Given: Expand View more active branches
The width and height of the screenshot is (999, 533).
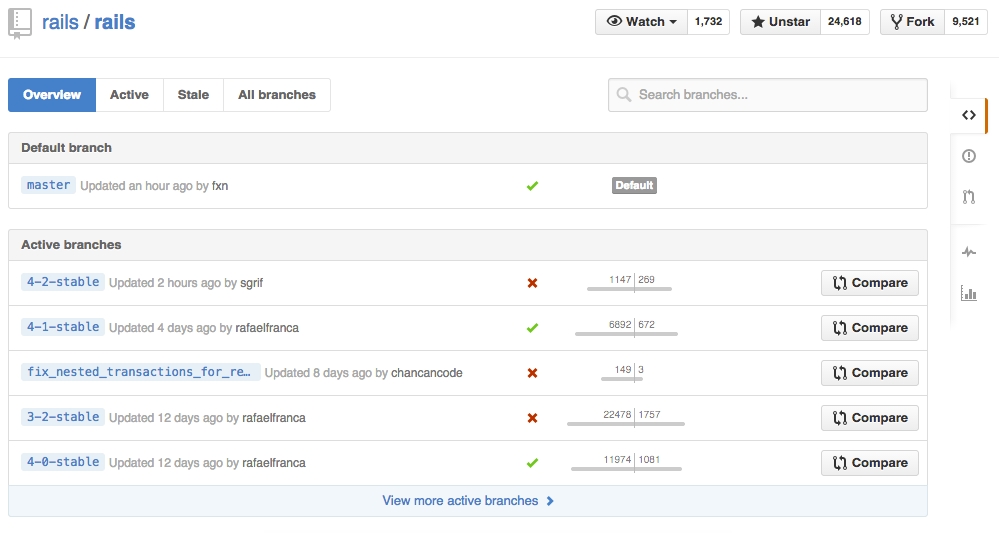Looking at the screenshot, I should (467, 501).
